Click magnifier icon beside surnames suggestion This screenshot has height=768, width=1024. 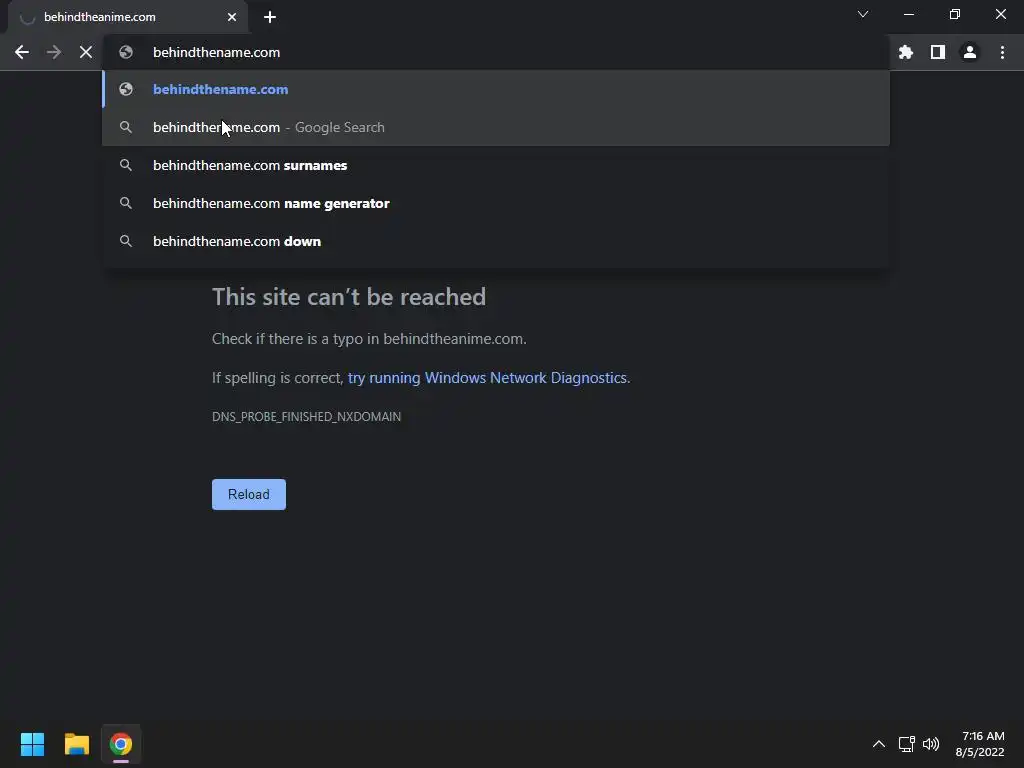[126, 165]
